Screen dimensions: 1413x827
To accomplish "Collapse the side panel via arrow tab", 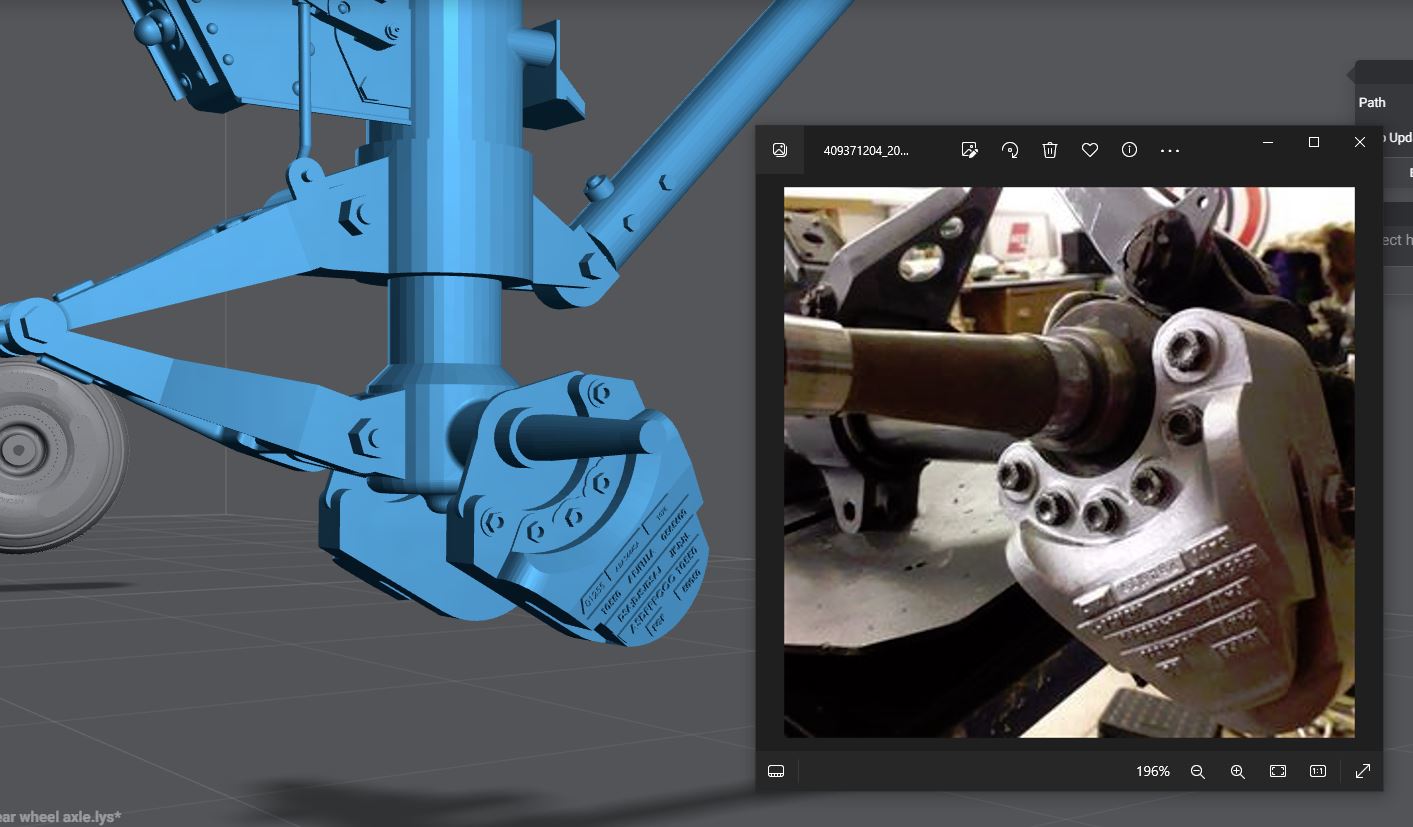I will 1352,73.
